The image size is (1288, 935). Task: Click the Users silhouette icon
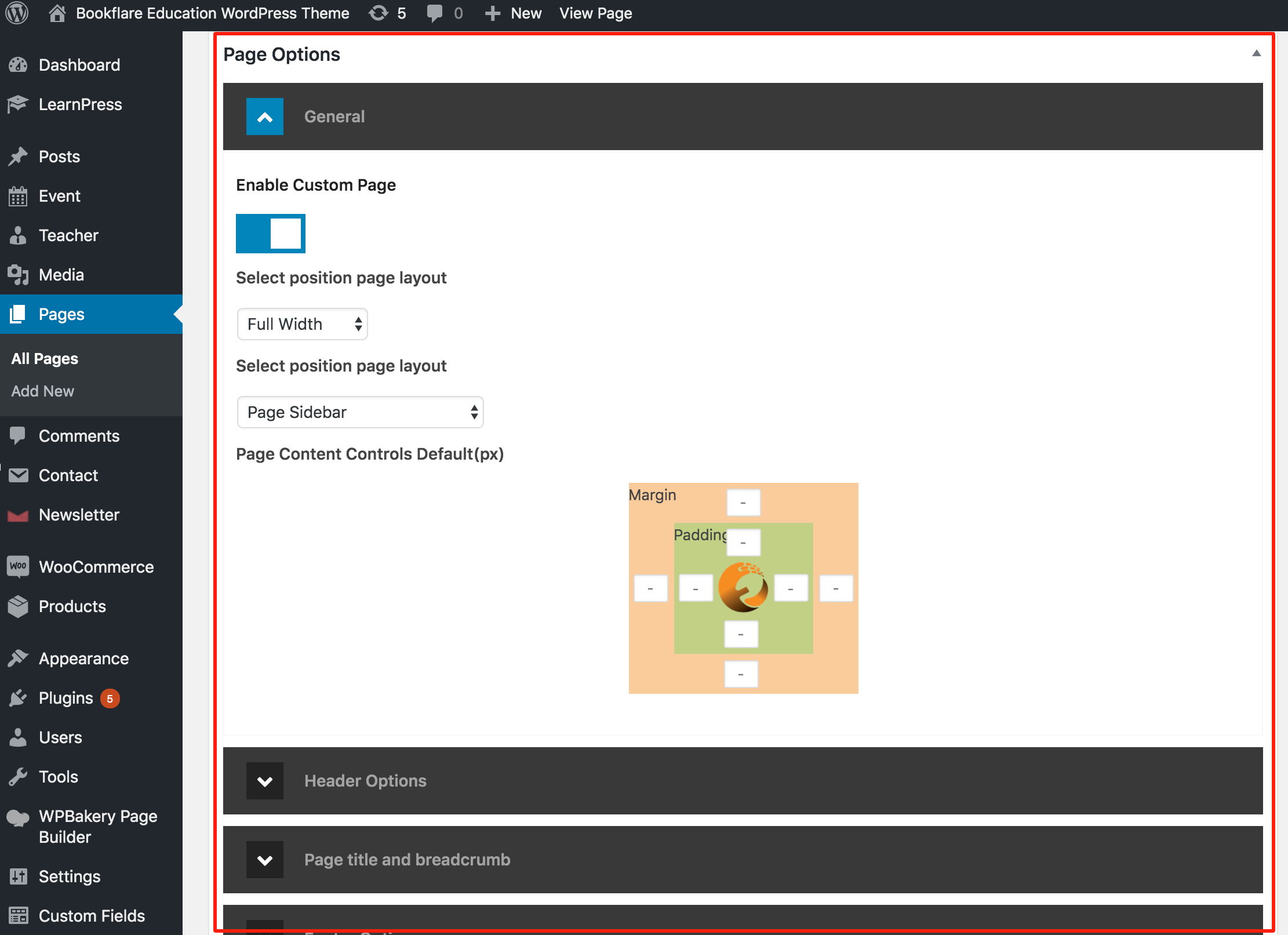click(18, 737)
